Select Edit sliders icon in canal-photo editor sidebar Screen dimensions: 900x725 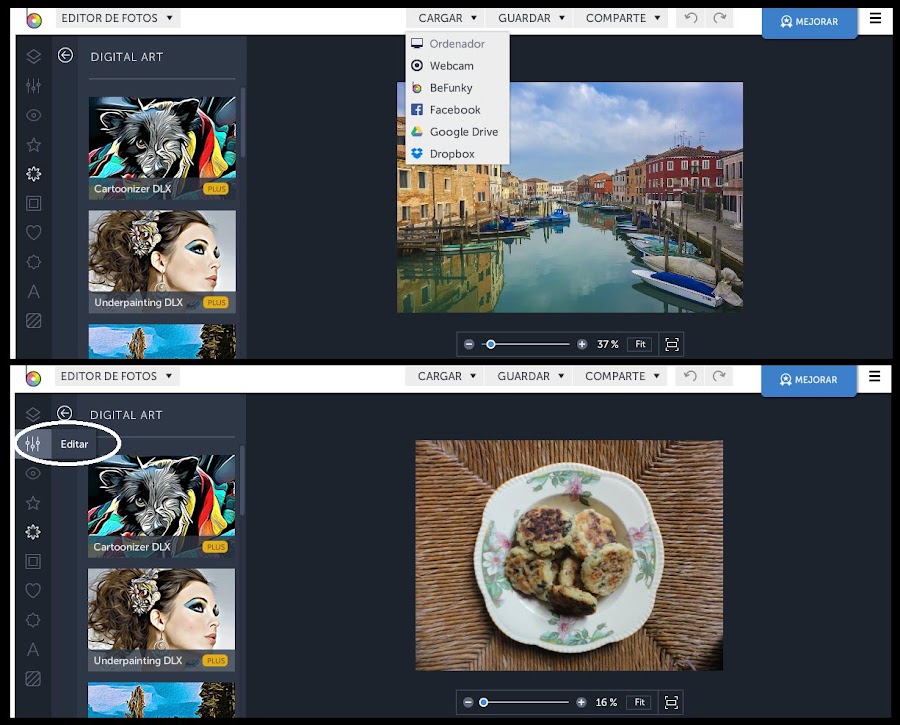click(x=33, y=86)
